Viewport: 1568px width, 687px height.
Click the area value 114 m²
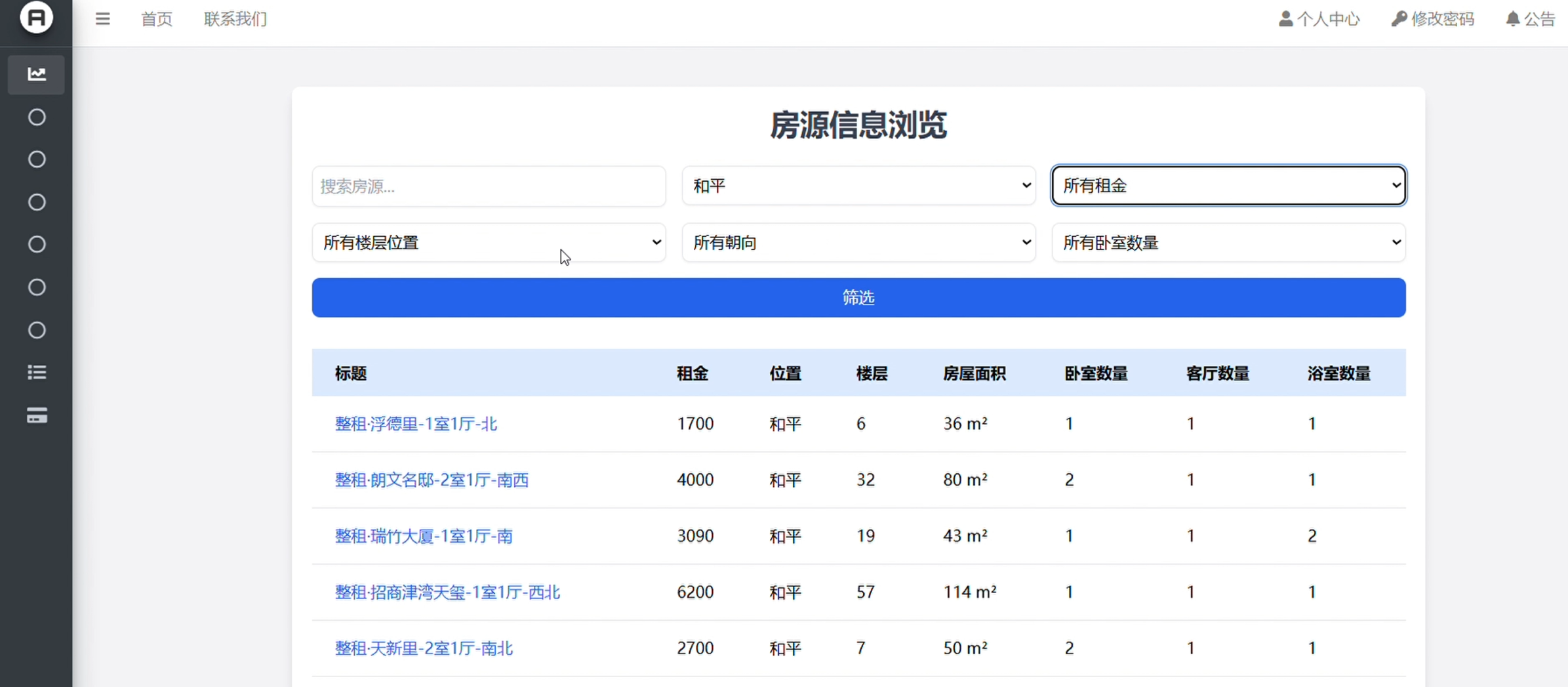pos(970,593)
